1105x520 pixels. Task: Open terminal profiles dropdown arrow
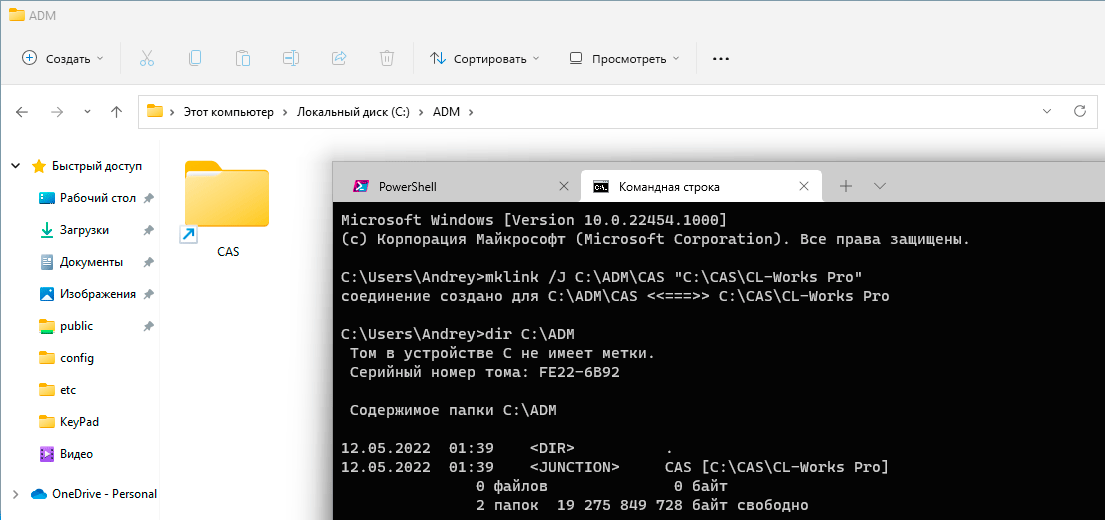click(x=880, y=186)
